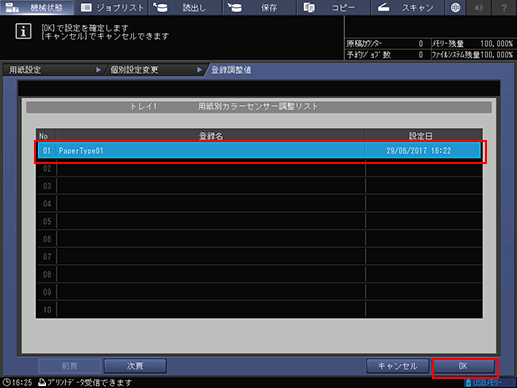Click the copy icon beside コピー
This screenshot has height=388, width=517.
point(309,7)
